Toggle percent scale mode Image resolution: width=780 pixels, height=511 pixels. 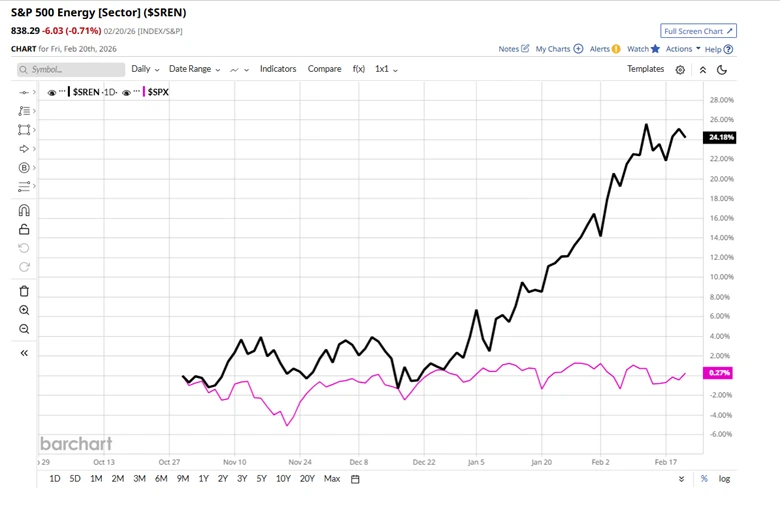pos(704,479)
